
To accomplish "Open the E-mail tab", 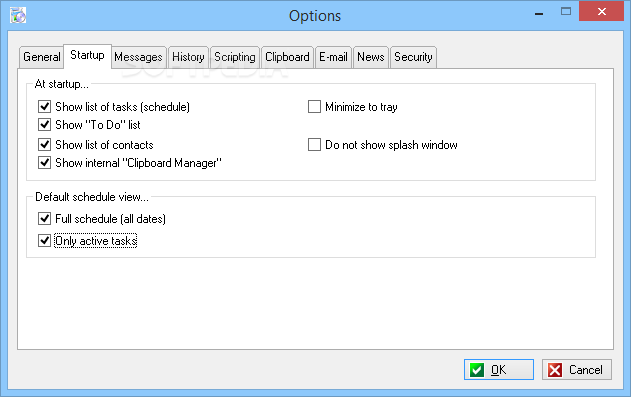I will 334,57.
